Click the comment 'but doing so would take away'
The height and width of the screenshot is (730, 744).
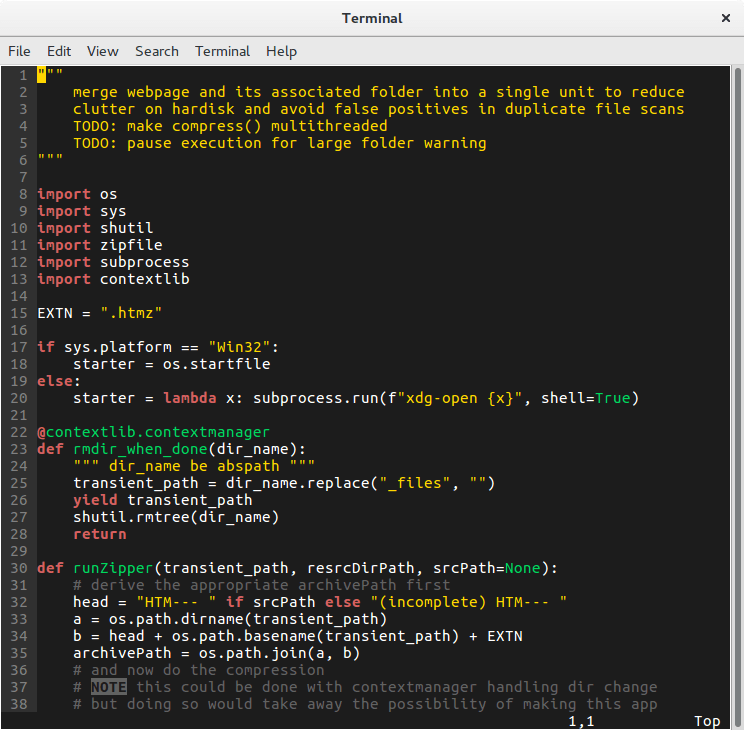tap(365, 704)
